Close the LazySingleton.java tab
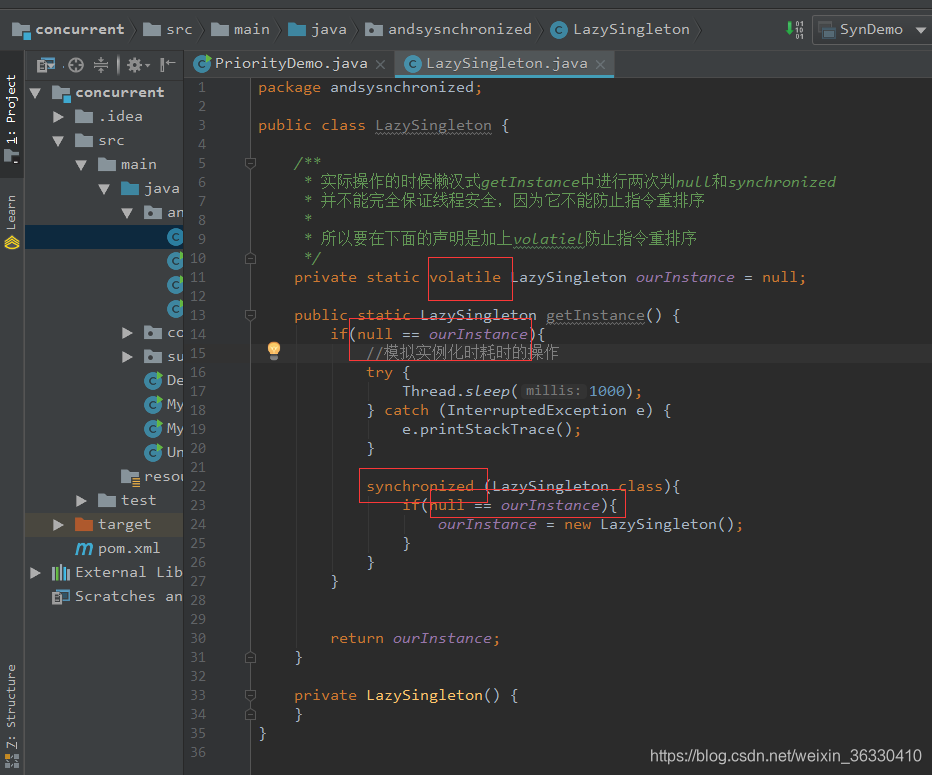 point(601,64)
